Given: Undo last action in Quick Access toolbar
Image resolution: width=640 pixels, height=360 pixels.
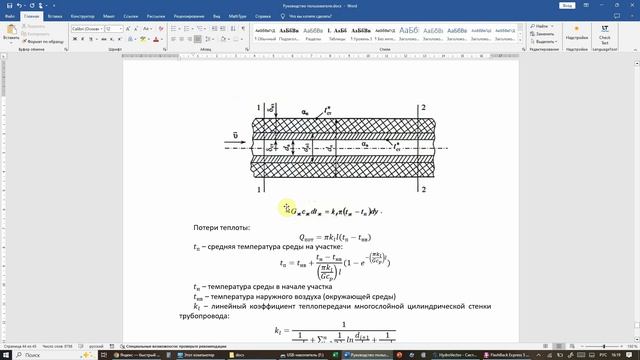Looking at the screenshot, I should click(x=19, y=5).
